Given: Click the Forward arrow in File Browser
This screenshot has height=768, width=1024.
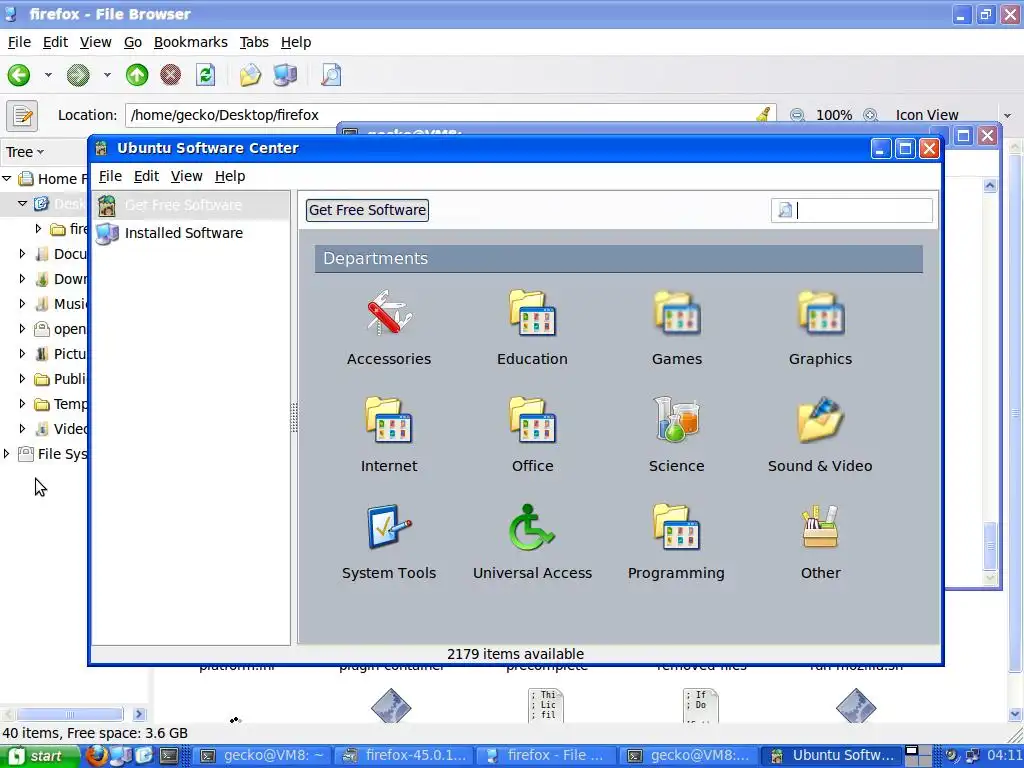Looking at the screenshot, I should coord(78,75).
